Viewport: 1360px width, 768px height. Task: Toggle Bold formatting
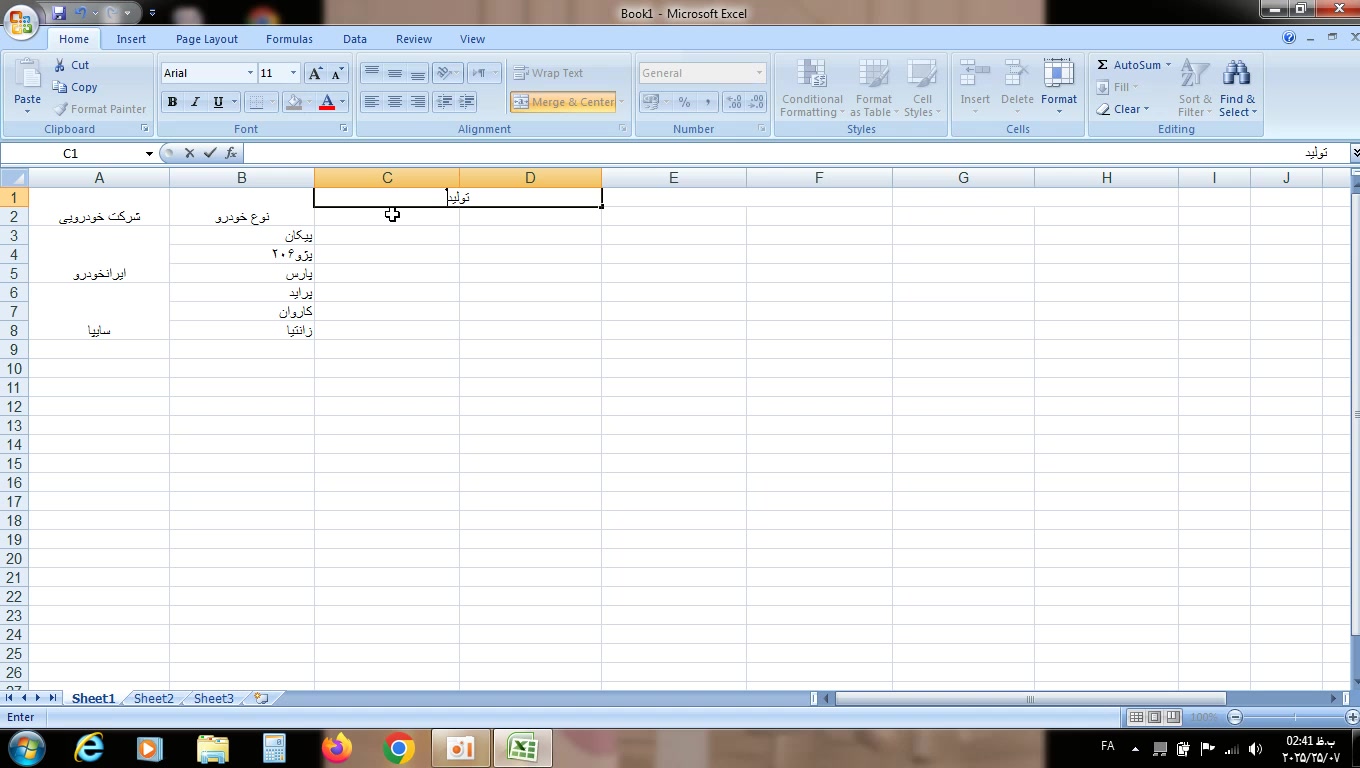click(172, 102)
